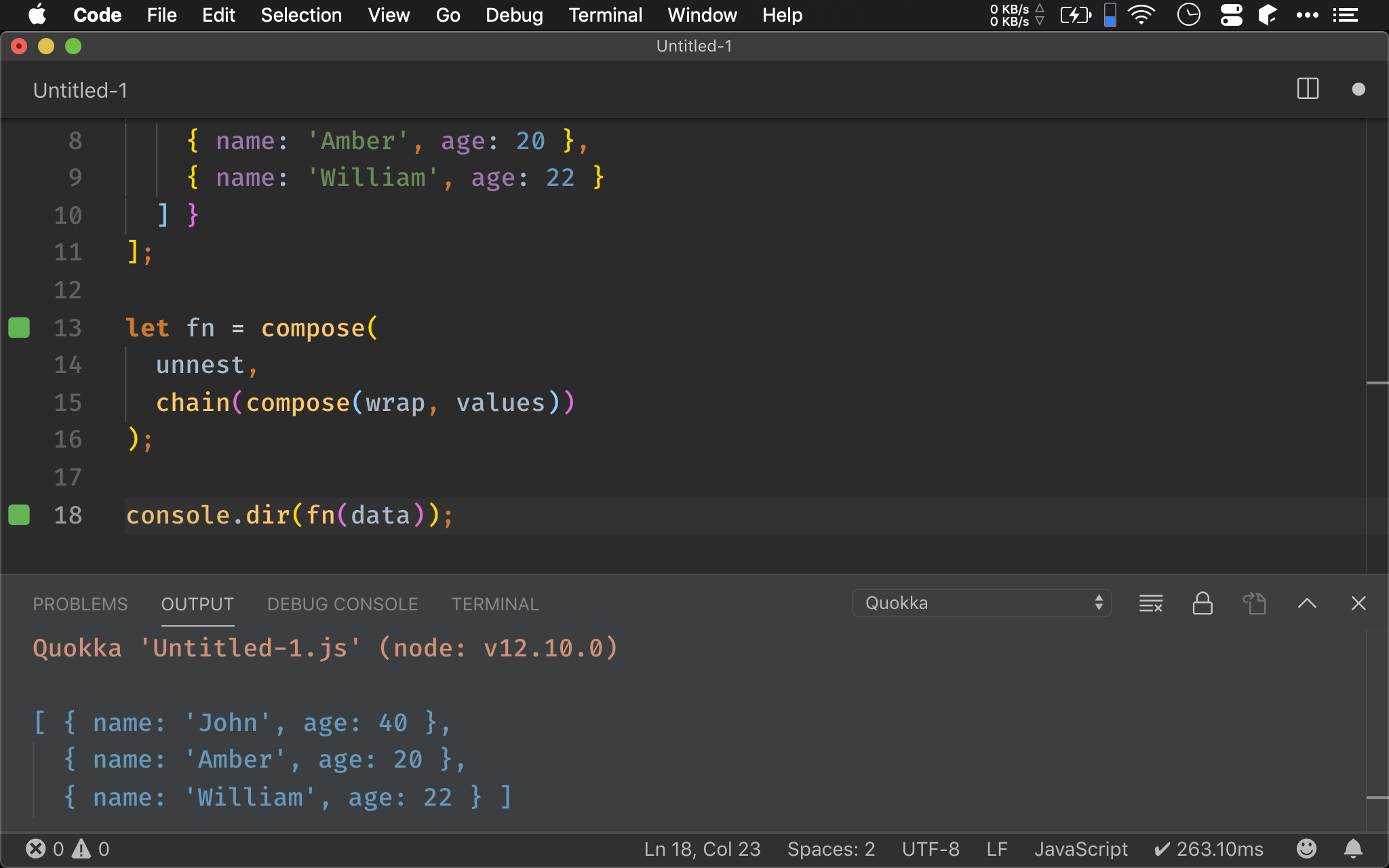The width and height of the screenshot is (1389, 868).
Task: Open the Apple menu
Action: pyautogui.click(x=37, y=14)
